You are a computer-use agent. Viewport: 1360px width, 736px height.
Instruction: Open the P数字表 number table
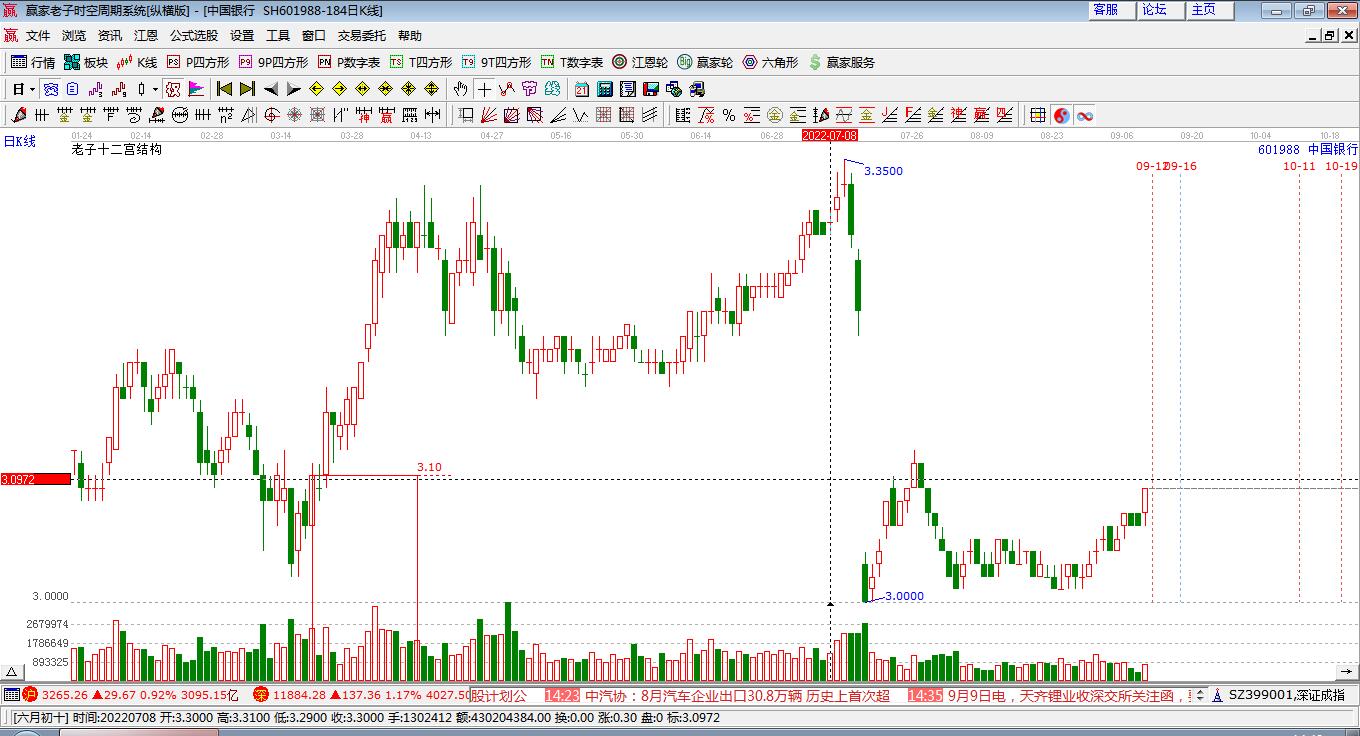(x=349, y=62)
